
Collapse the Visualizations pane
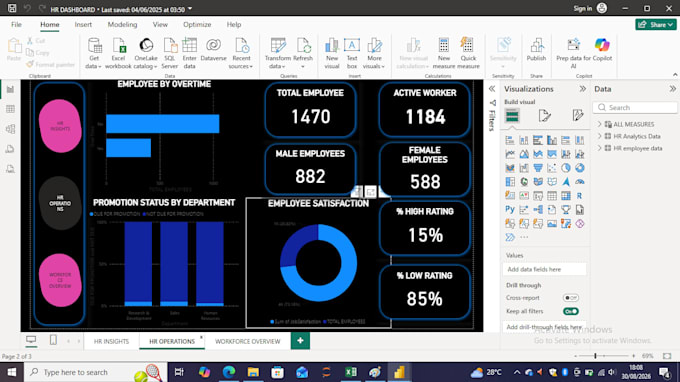(x=582, y=89)
